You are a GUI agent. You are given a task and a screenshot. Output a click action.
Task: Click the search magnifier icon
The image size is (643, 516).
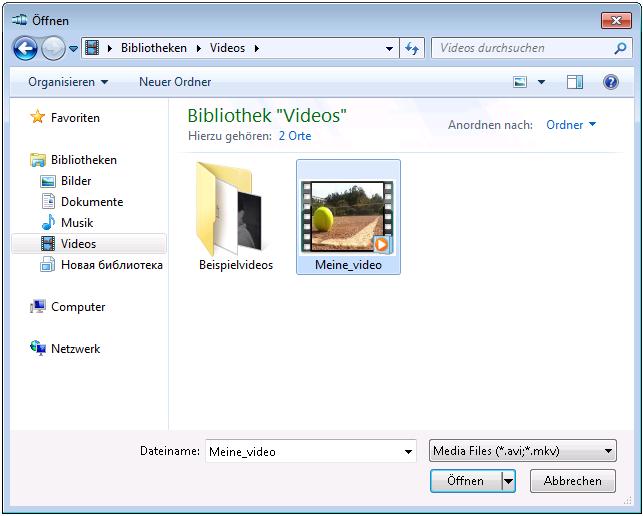pyautogui.click(x=620, y=48)
